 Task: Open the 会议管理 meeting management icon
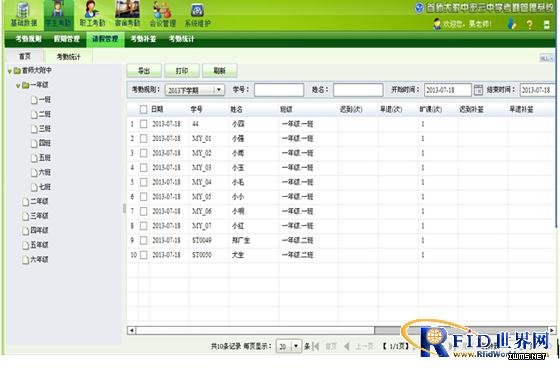coord(162,14)
